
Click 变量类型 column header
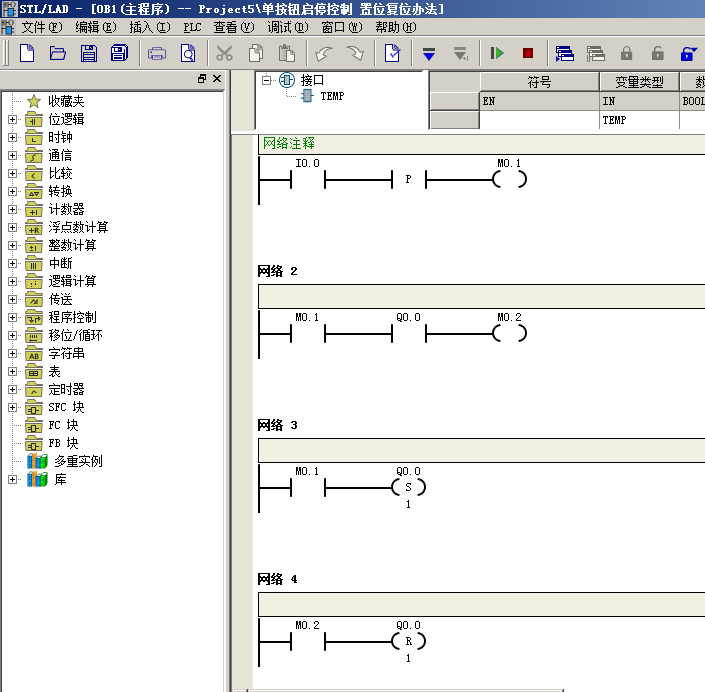[x=639, y=82]
